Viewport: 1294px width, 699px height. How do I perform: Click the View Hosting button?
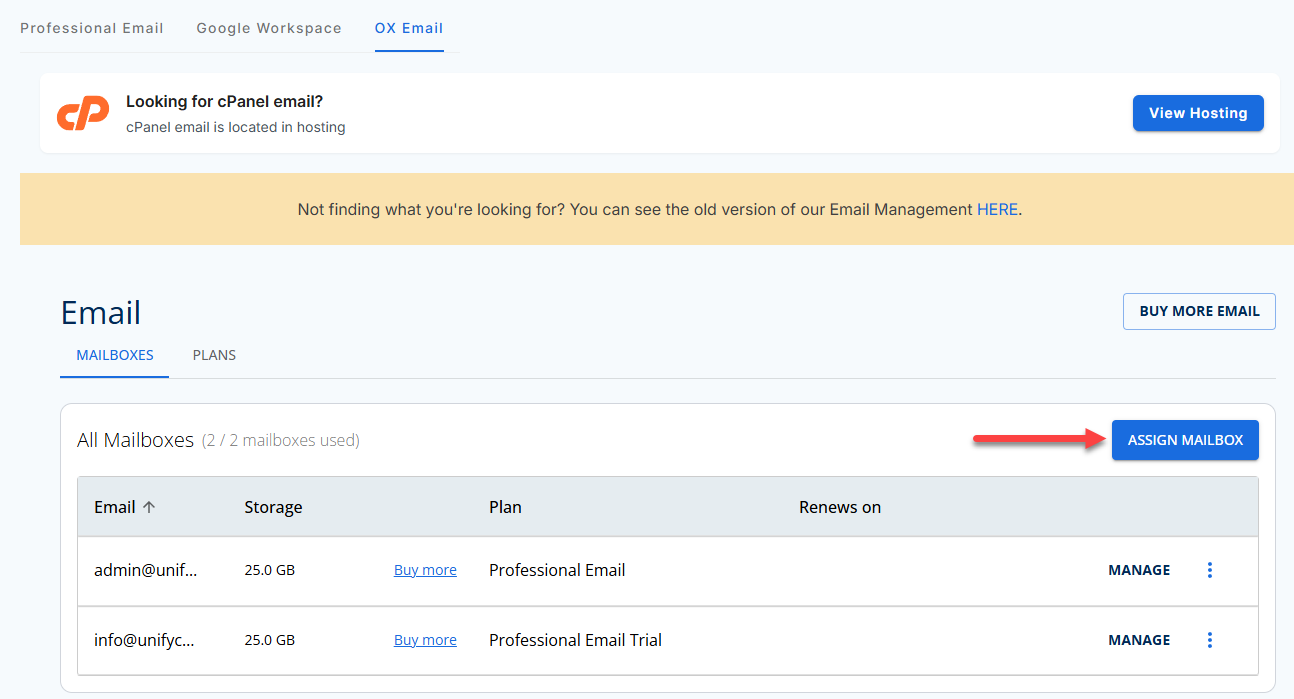tap(1198, 113)
